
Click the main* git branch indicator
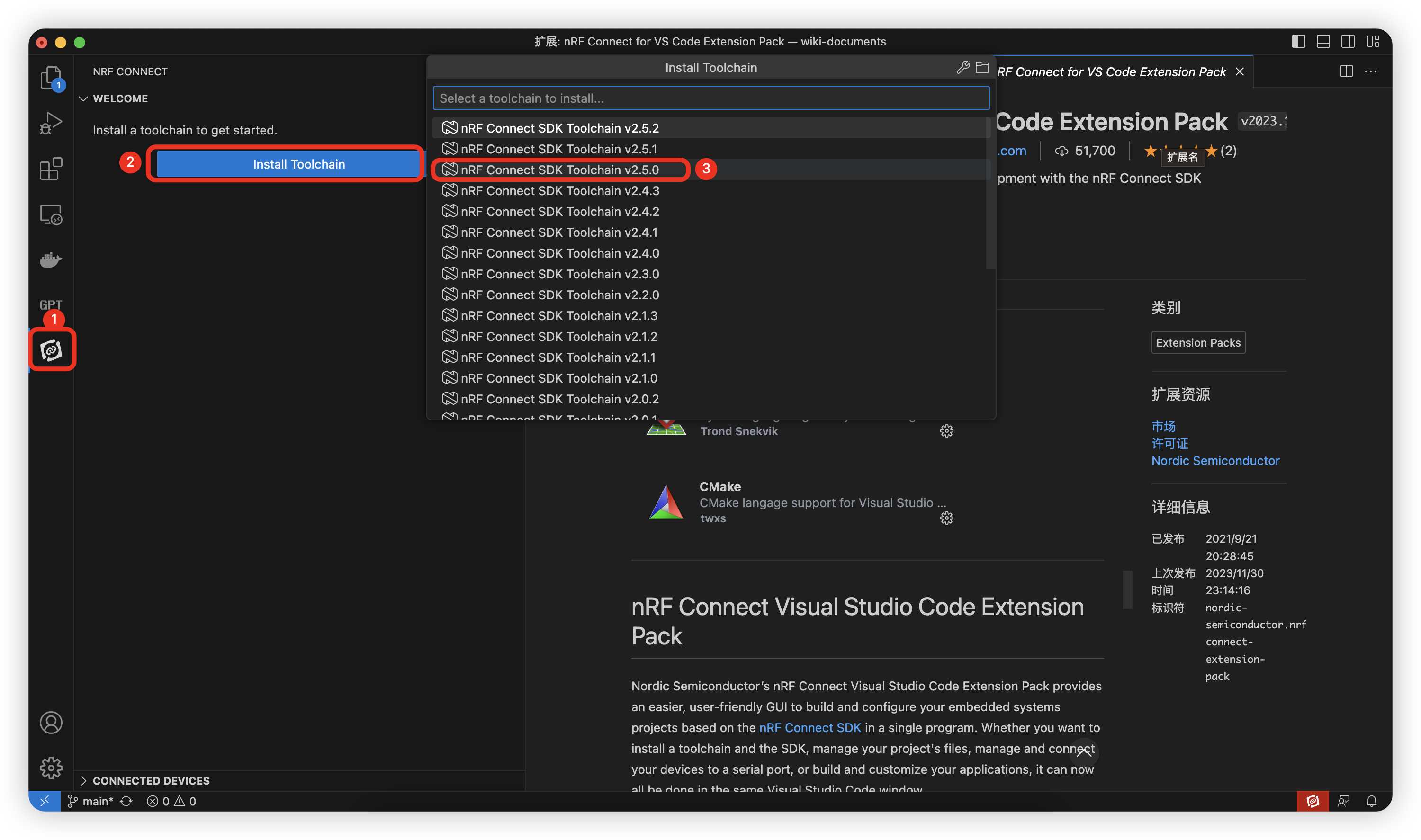pyautogui.click(x=90, y=801)
